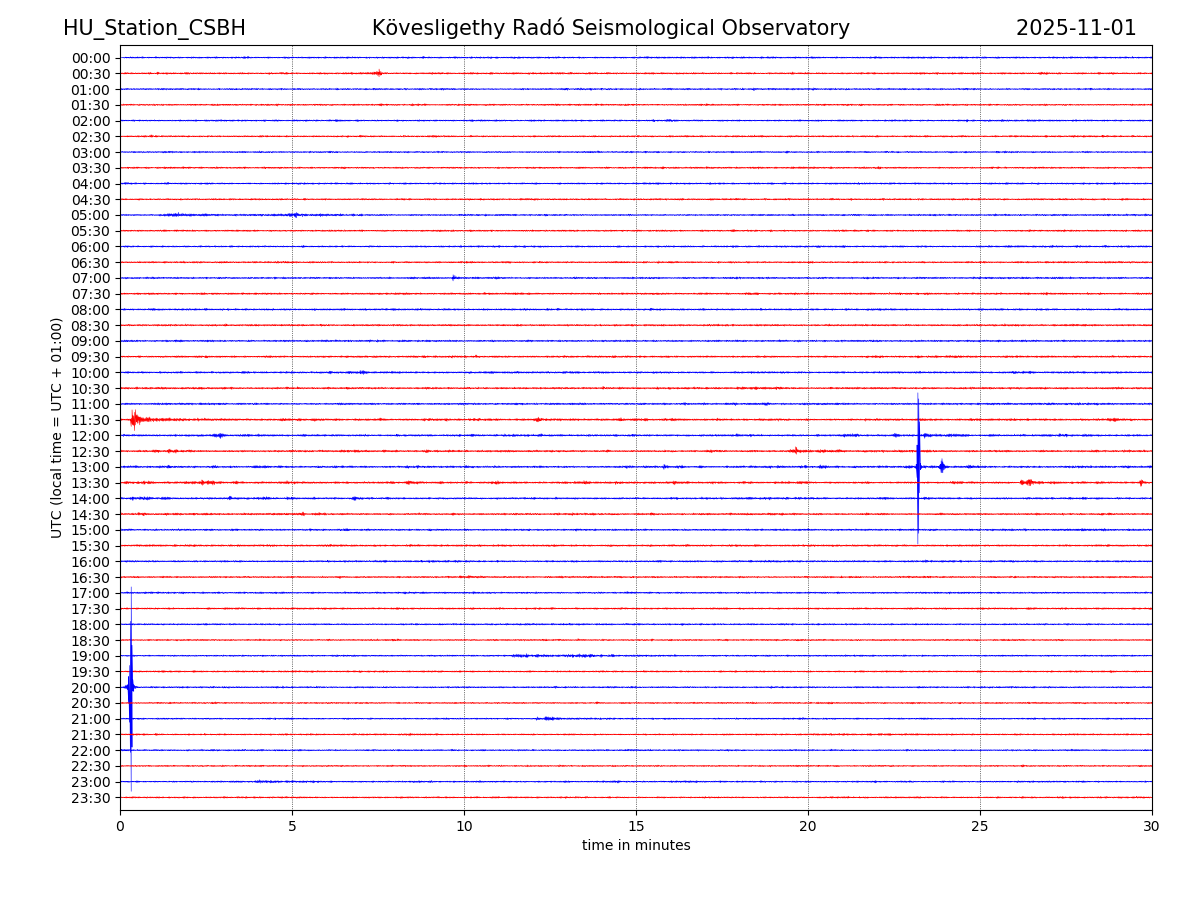Click the "time in minutes" axis label
Viewport: 1200px width, 900px height.
[x=636, y=846]
